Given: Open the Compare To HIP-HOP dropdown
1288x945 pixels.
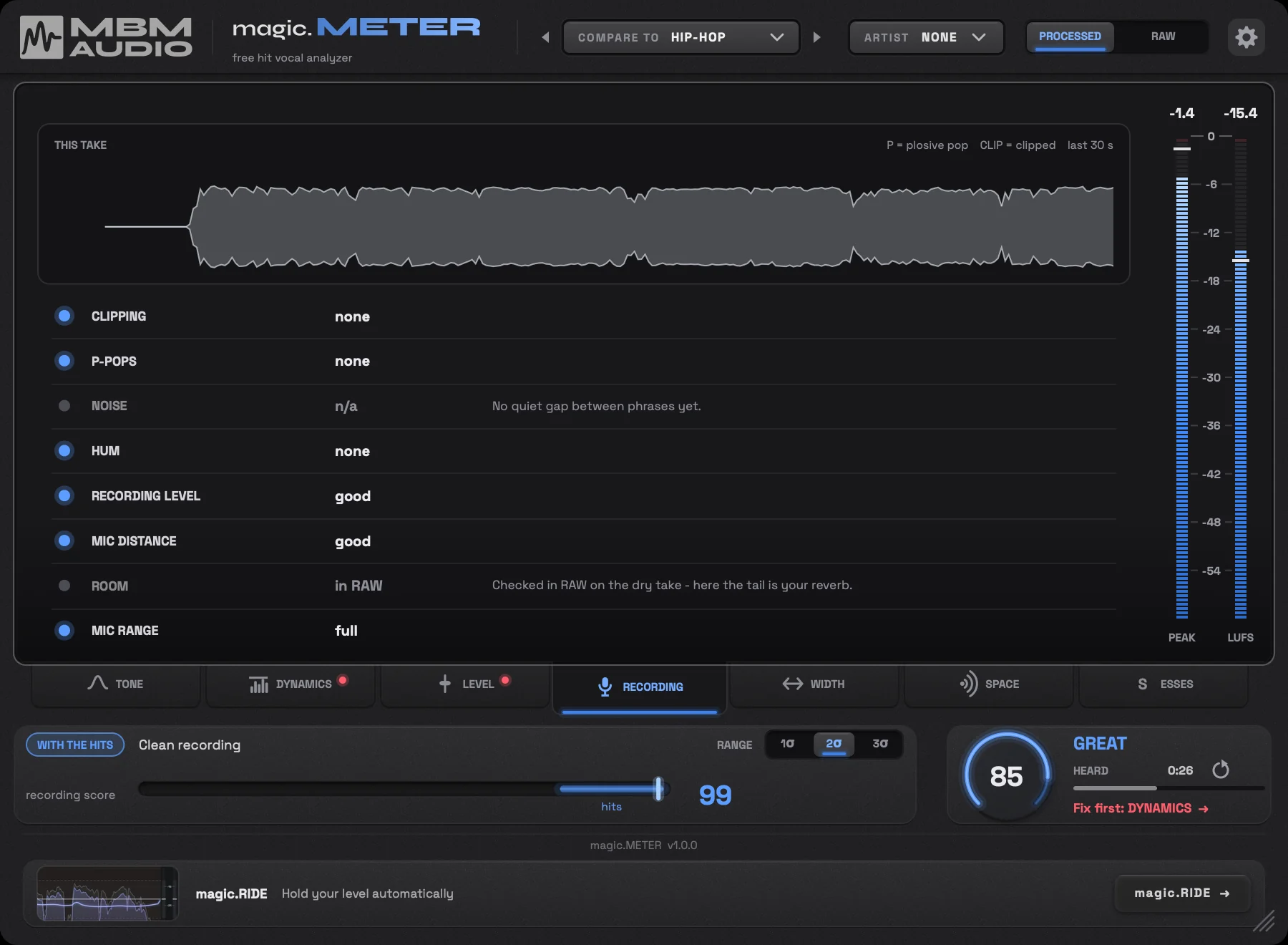Looking at the screenshot, I should pyautogui.click(x=680, y=37).
